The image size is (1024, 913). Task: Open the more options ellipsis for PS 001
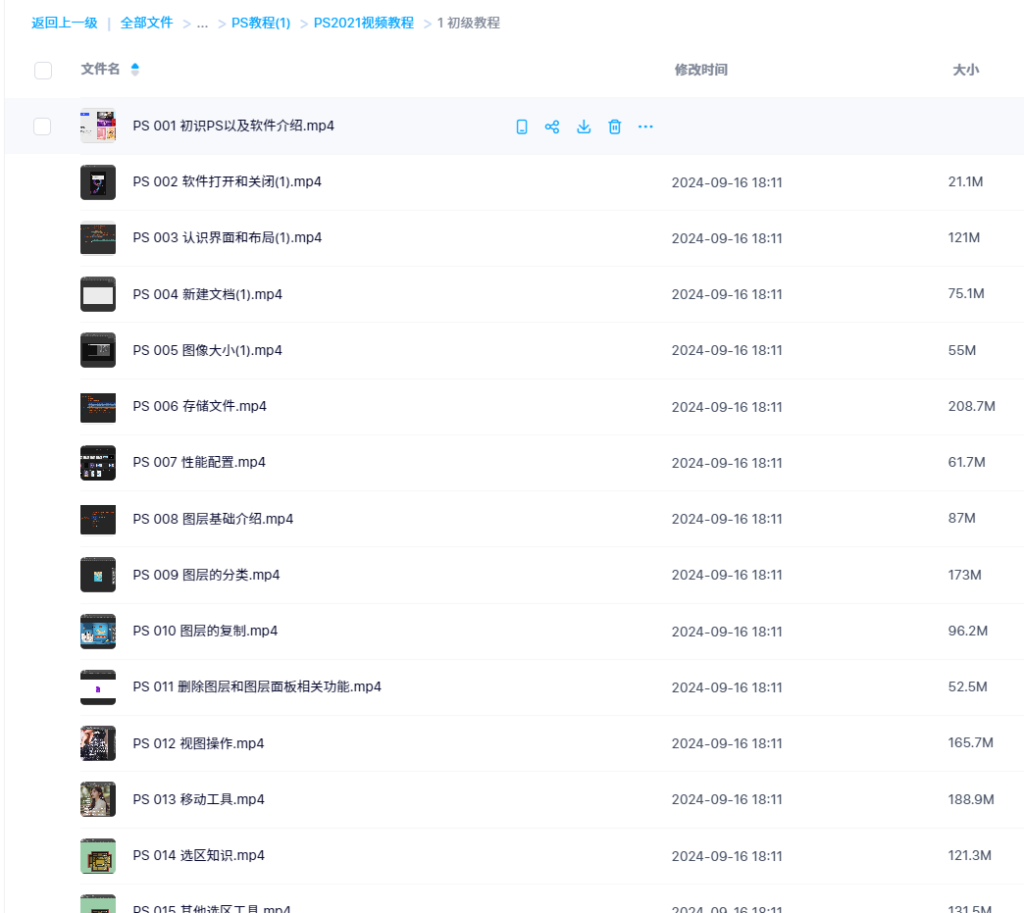coord(646,127)
